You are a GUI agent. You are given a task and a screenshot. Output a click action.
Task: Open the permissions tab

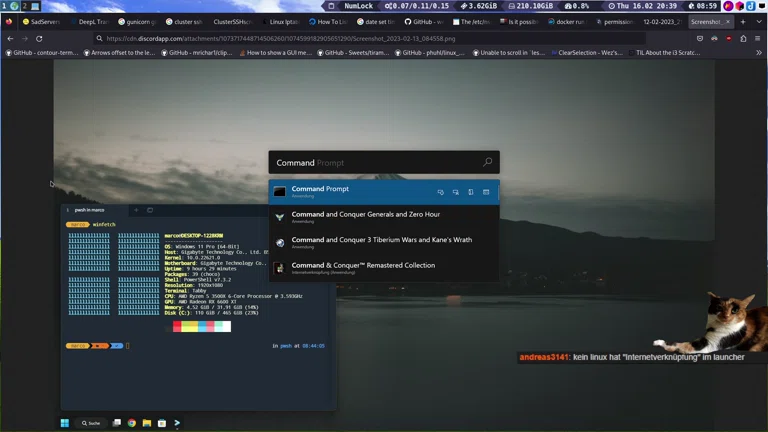[x=614, y=22]
